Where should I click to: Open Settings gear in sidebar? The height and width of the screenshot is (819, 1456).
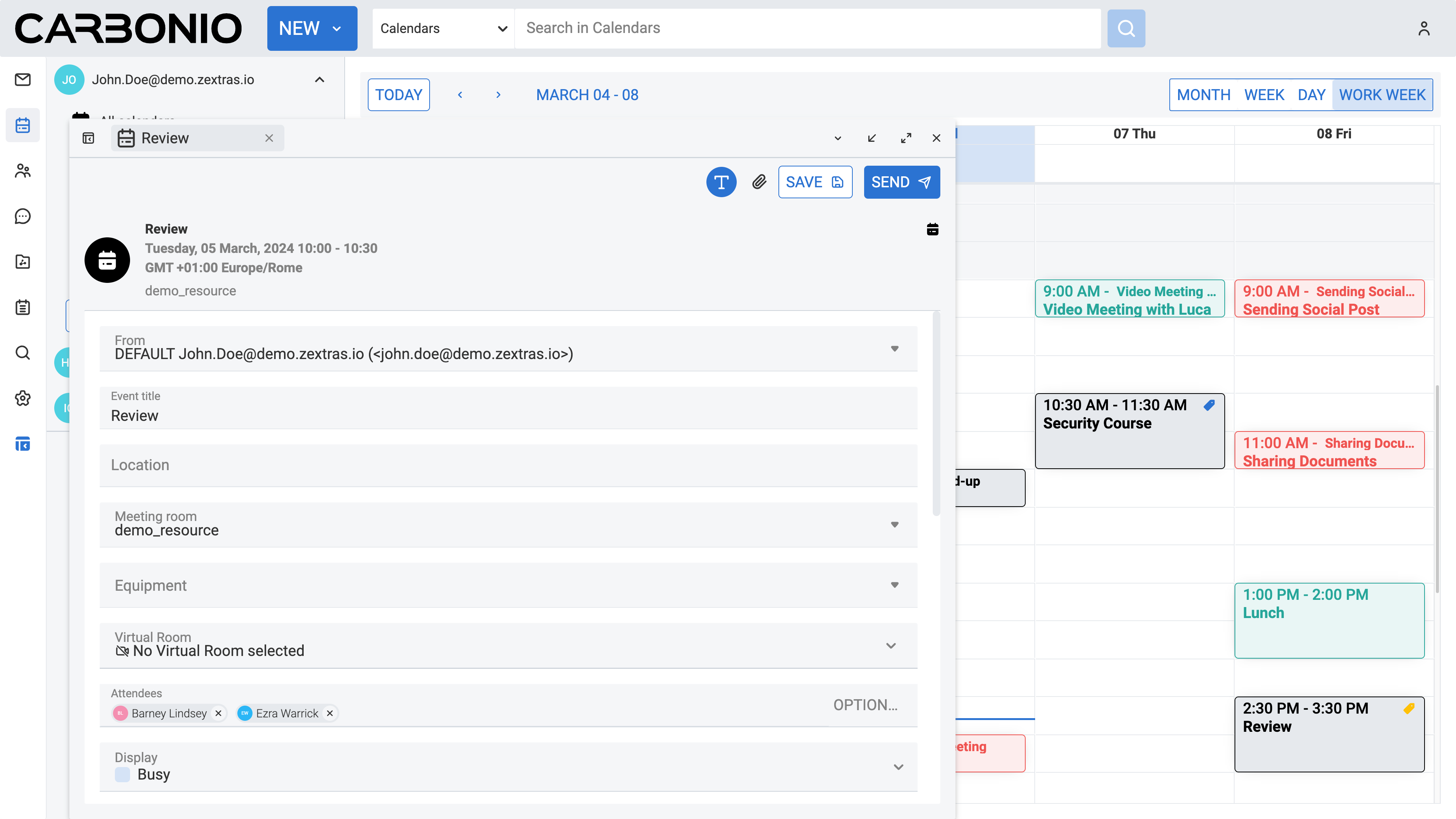pos(23,399)
